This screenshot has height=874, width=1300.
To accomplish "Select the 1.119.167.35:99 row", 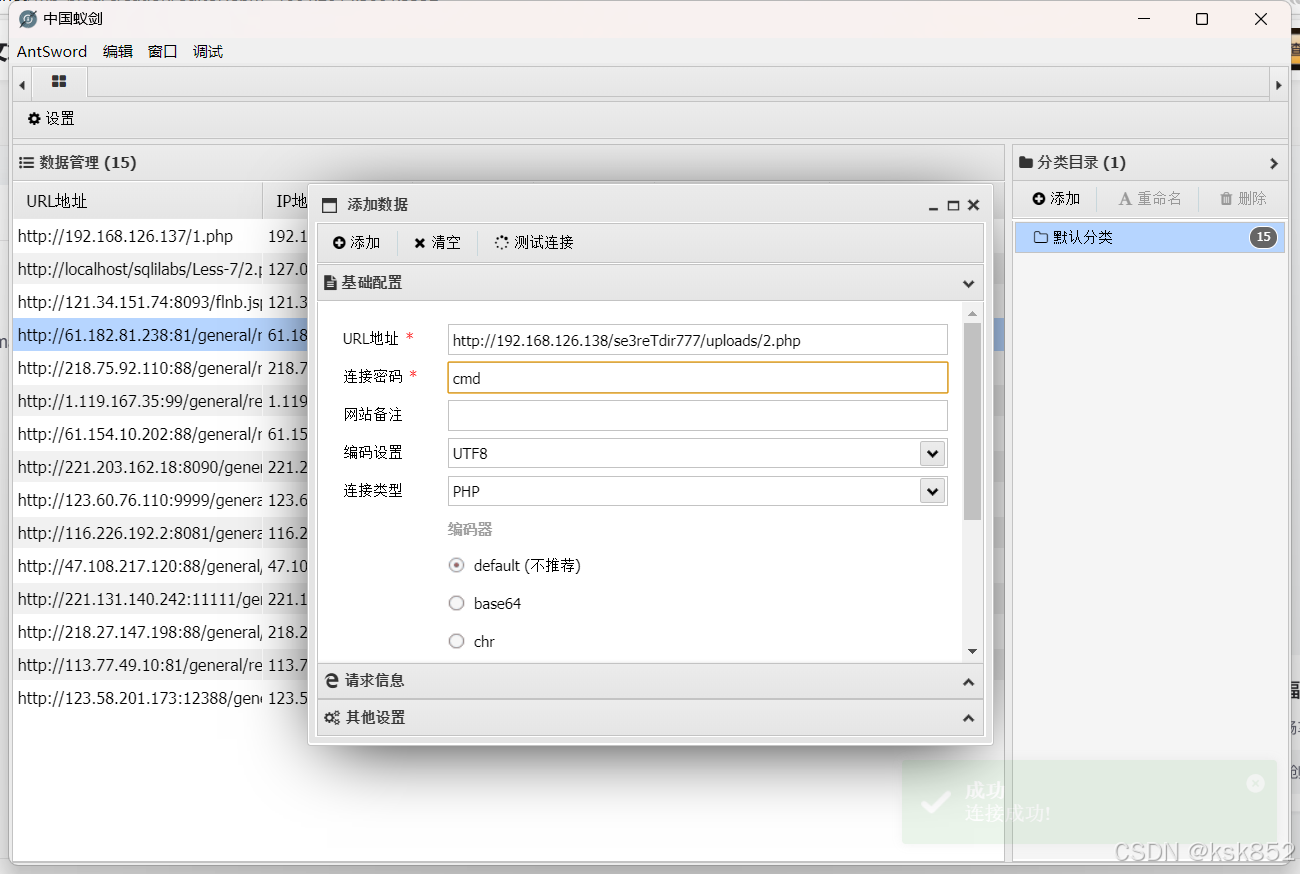I will pos(160,401).
